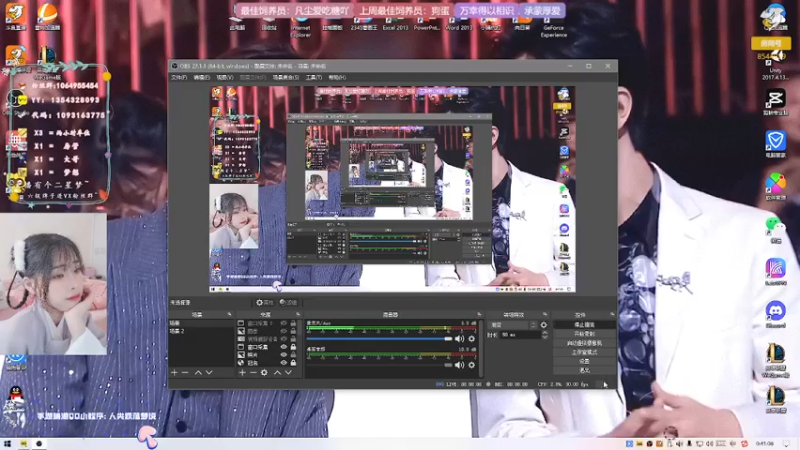The width and height of the screenshot is (800, 450).
Task: Toggle eye on the bright image source row
Action: tap(284, 355)
